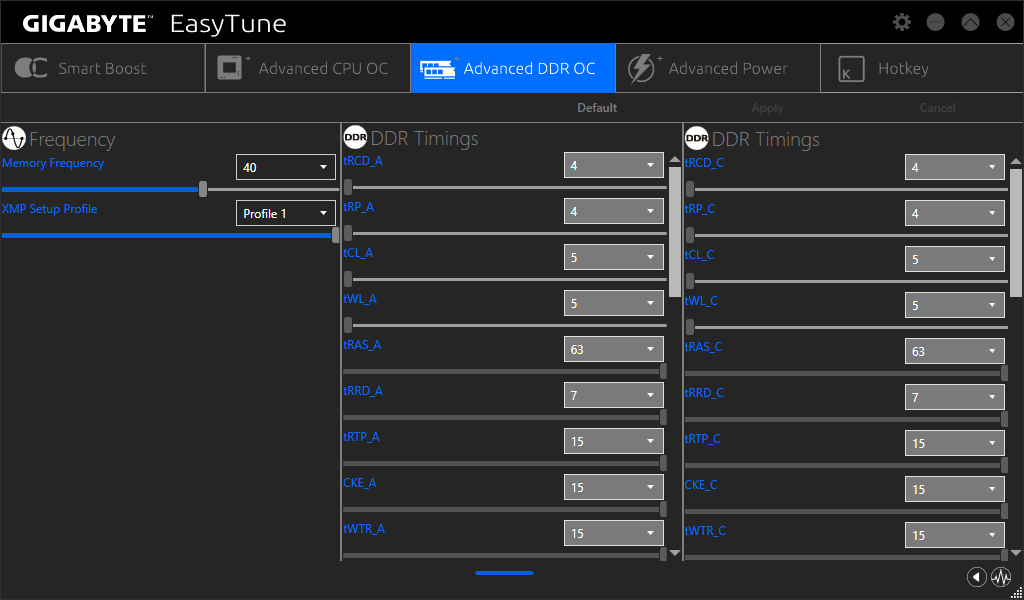
Task: Click the Hotkey K key icon
Action: (851, 69)
